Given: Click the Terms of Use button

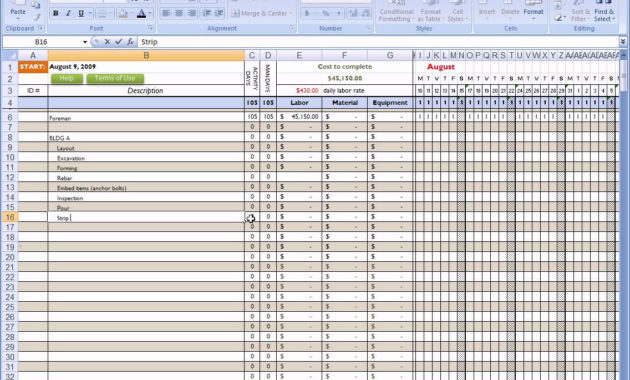Looking at the screenshot, I should (115, 78).
